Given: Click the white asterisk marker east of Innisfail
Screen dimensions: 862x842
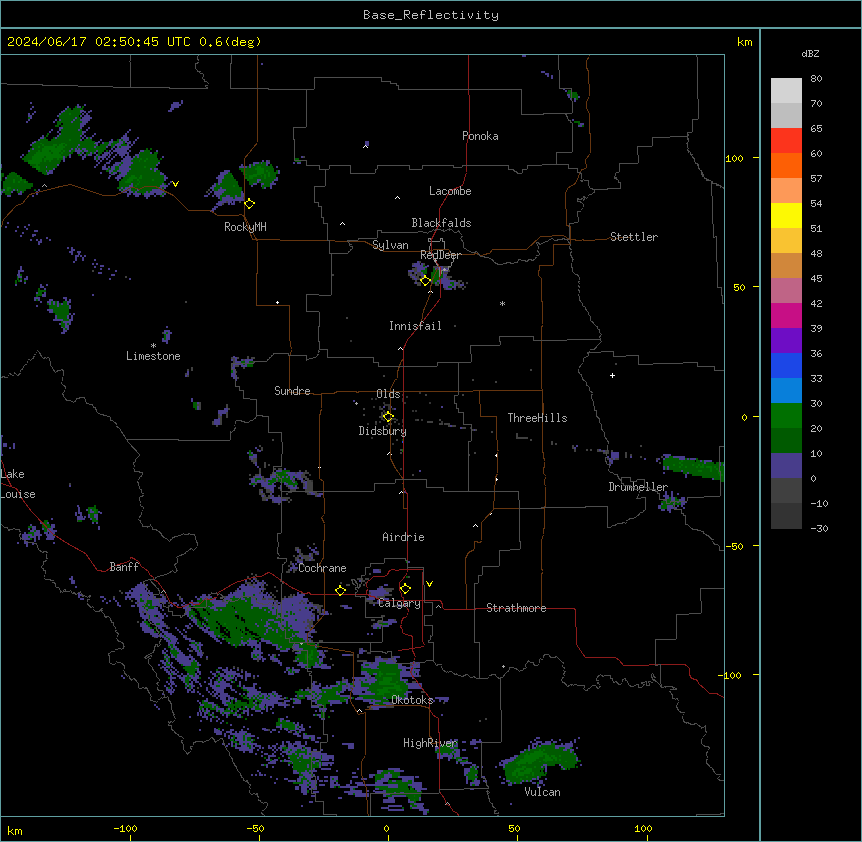Looking at the screenshot, I should pyautogui.click(x=502, y=303).
